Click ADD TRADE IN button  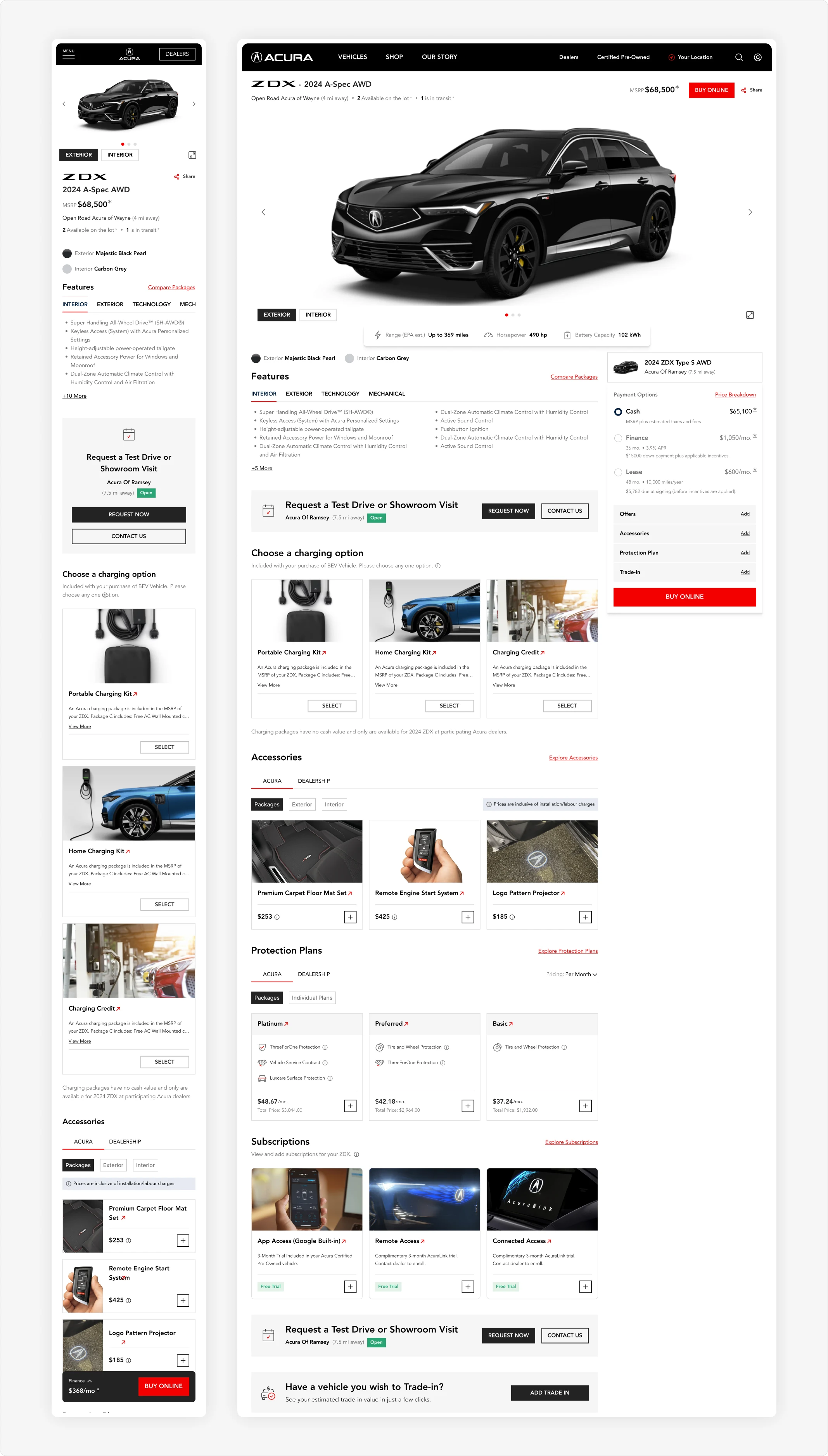(x=549, y=1393)
